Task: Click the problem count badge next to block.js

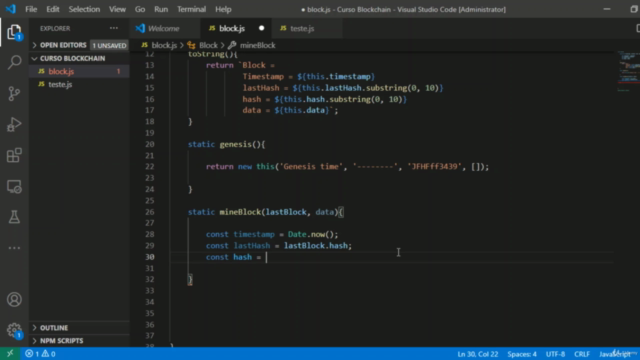Action: coord(118,71)
